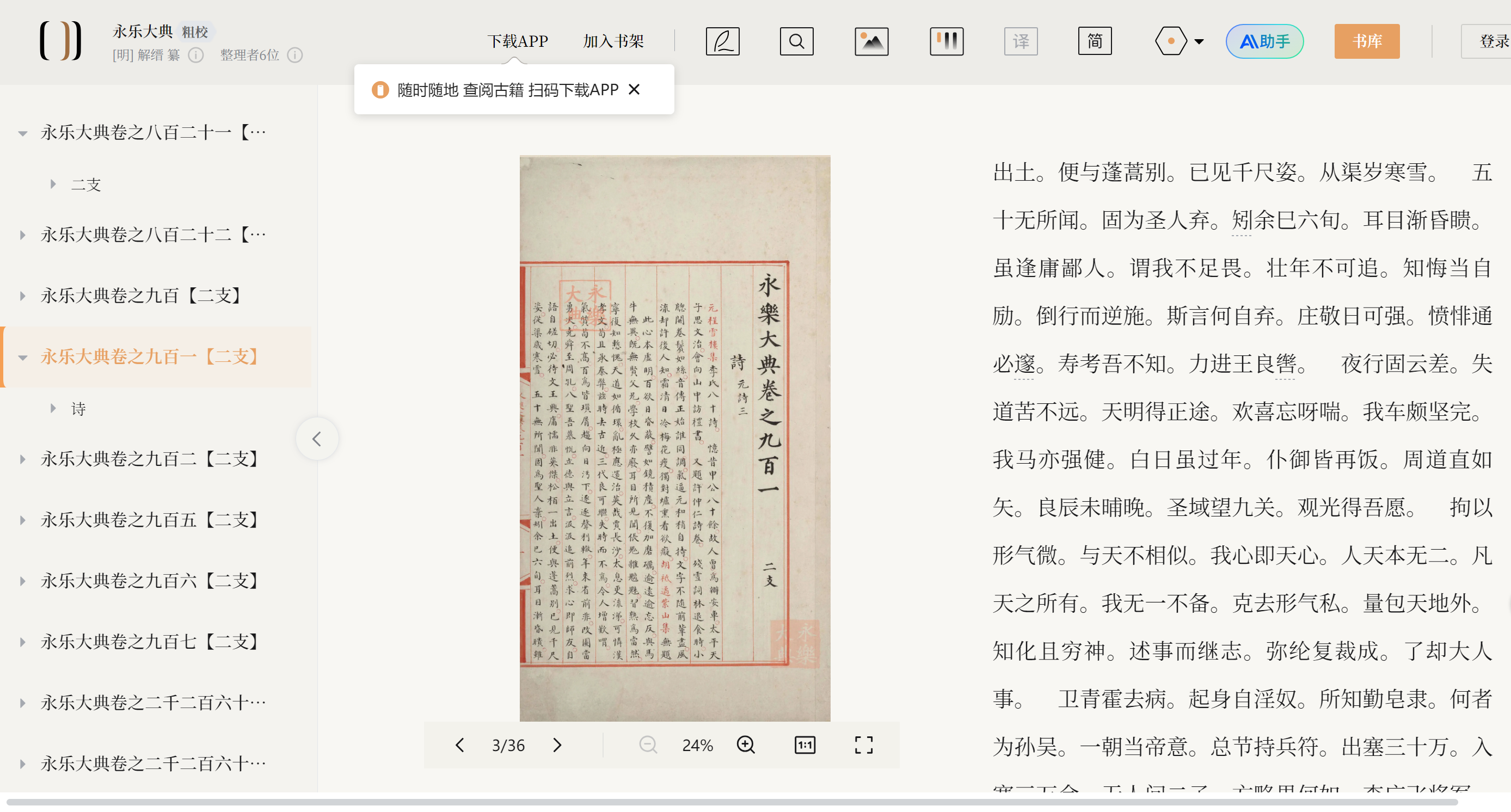Click 加入书架 in the top bar
The image size is (1511, 812).
613,41
